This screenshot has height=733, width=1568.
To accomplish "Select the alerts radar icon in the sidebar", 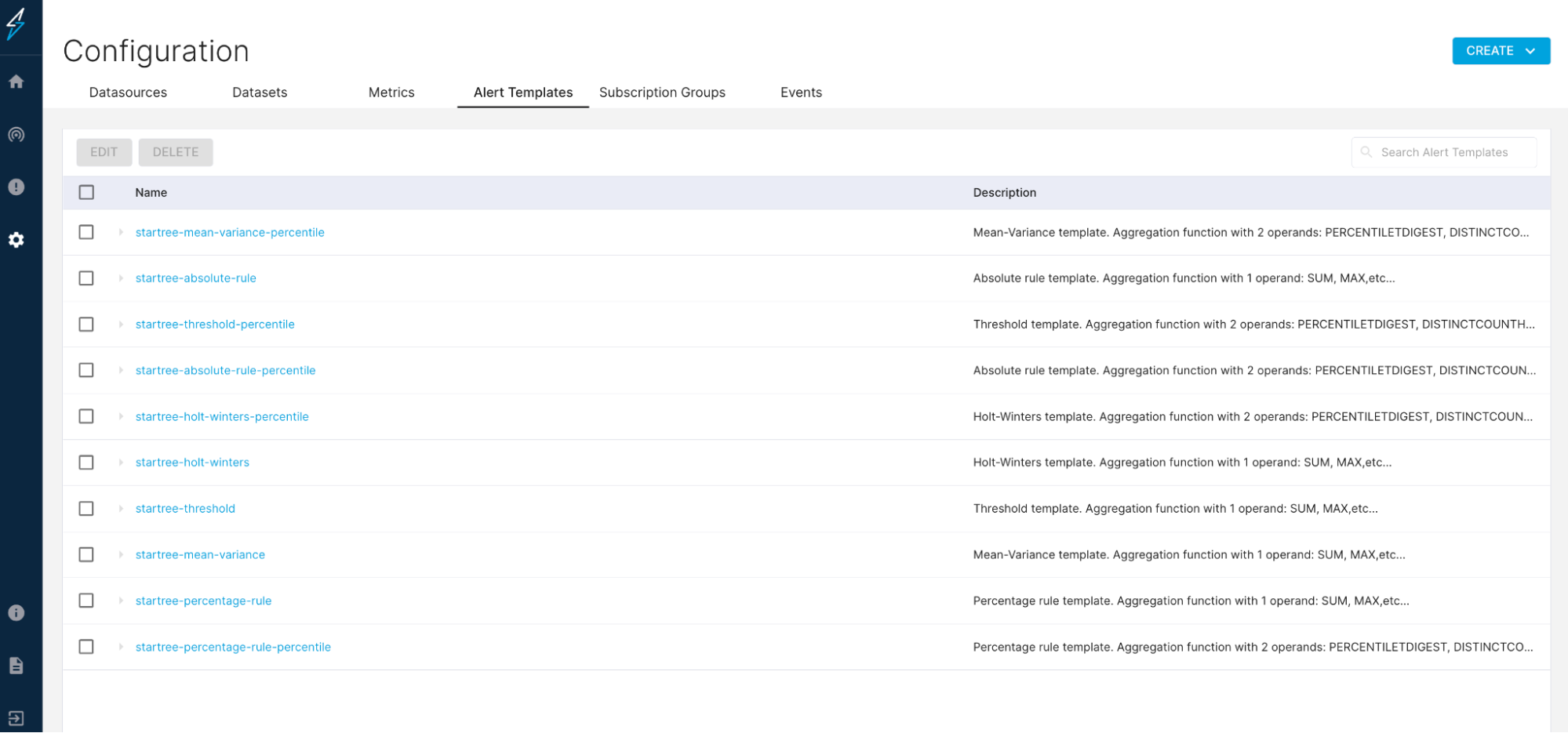I will click(x=16, y=134).
